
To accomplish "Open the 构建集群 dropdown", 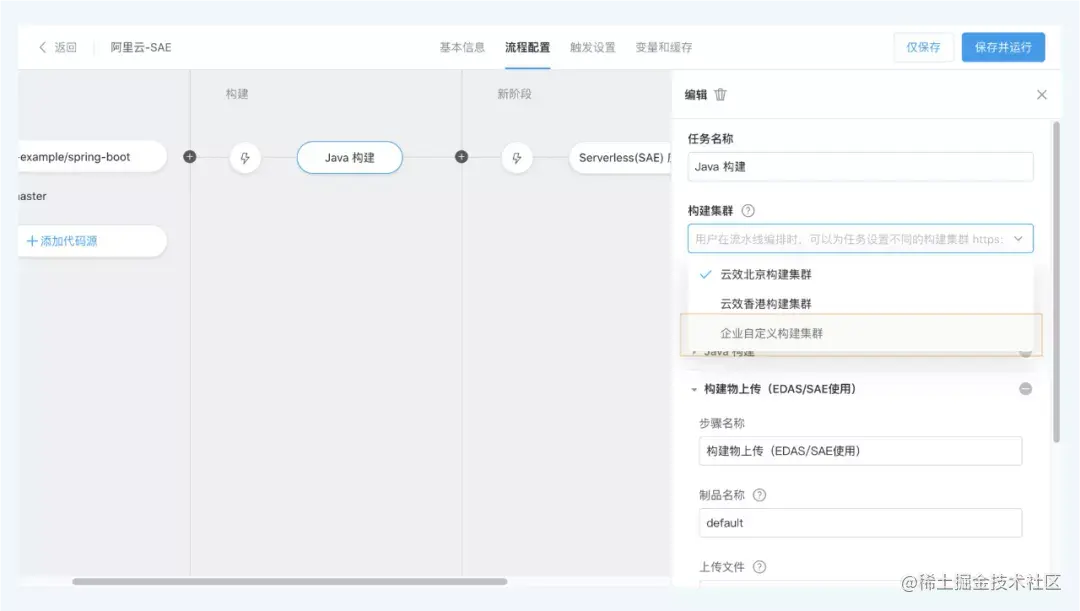I will 860,239.
